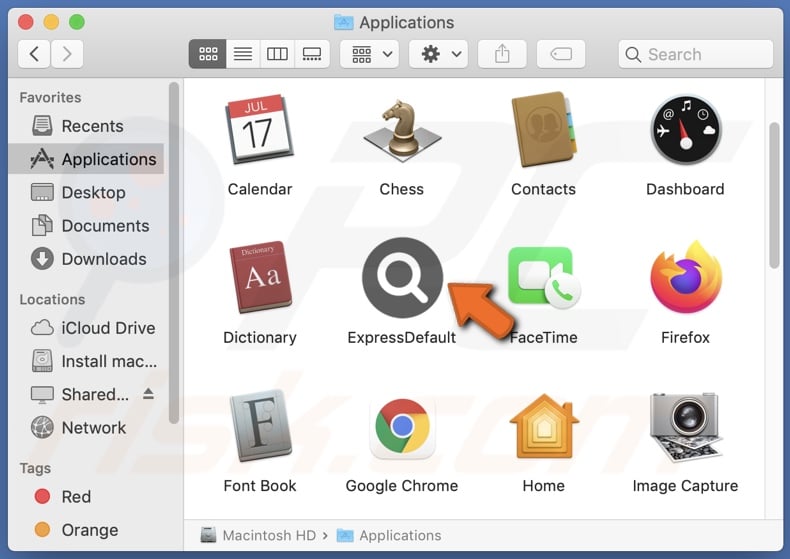Screen dimensions: 790x559
Task: Open Desktop in the sidebar
Action: pyautogui.click(x=86, y=192)
